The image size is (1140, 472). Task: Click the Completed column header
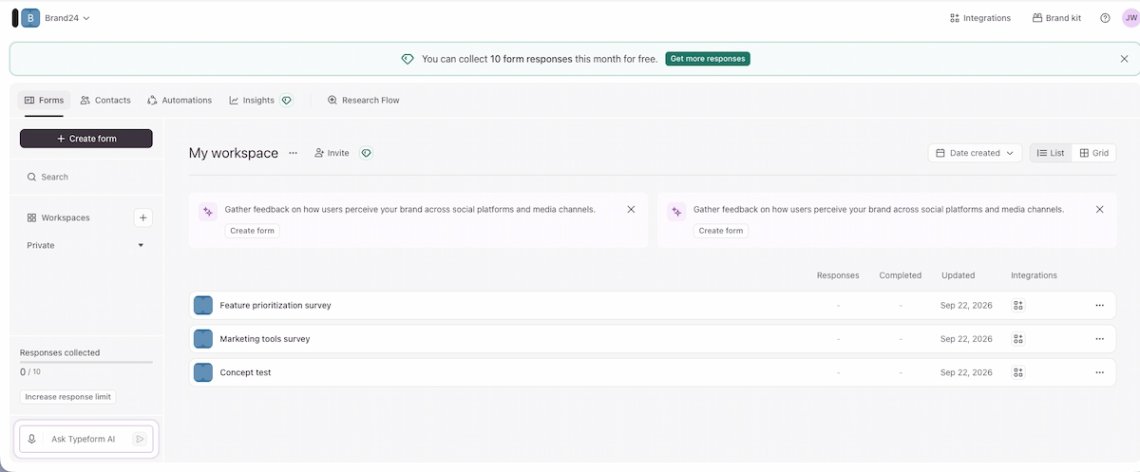(x=900, y=276)
